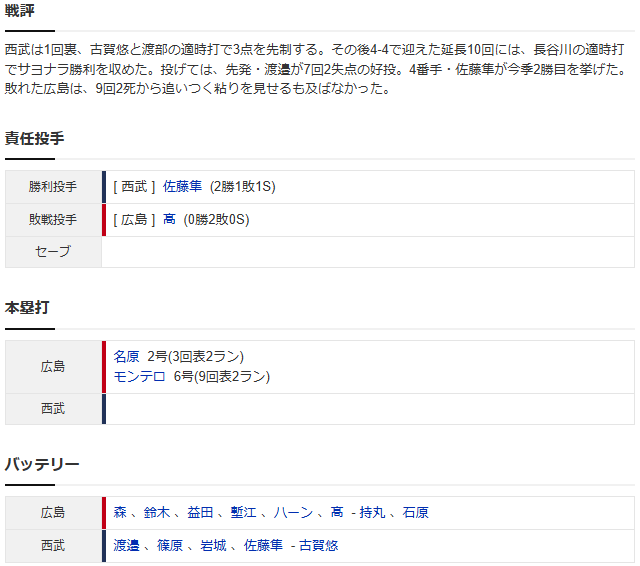The width and height of the screenshot is (640, 566).
Task: Open 岩城 link in Seibu battery
Action: [x=213, y=545]
